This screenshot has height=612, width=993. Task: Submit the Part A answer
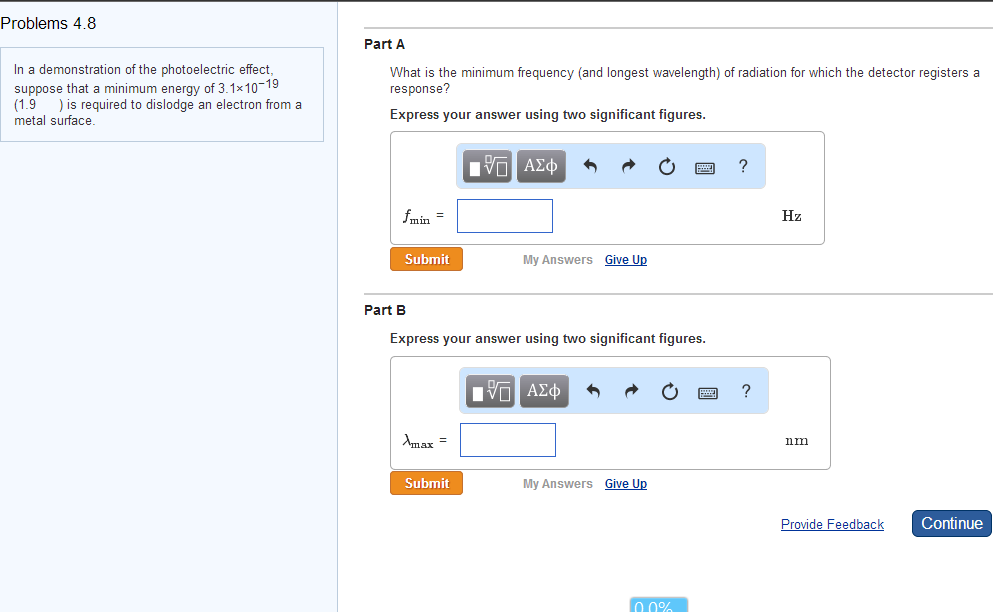point(426,259)
